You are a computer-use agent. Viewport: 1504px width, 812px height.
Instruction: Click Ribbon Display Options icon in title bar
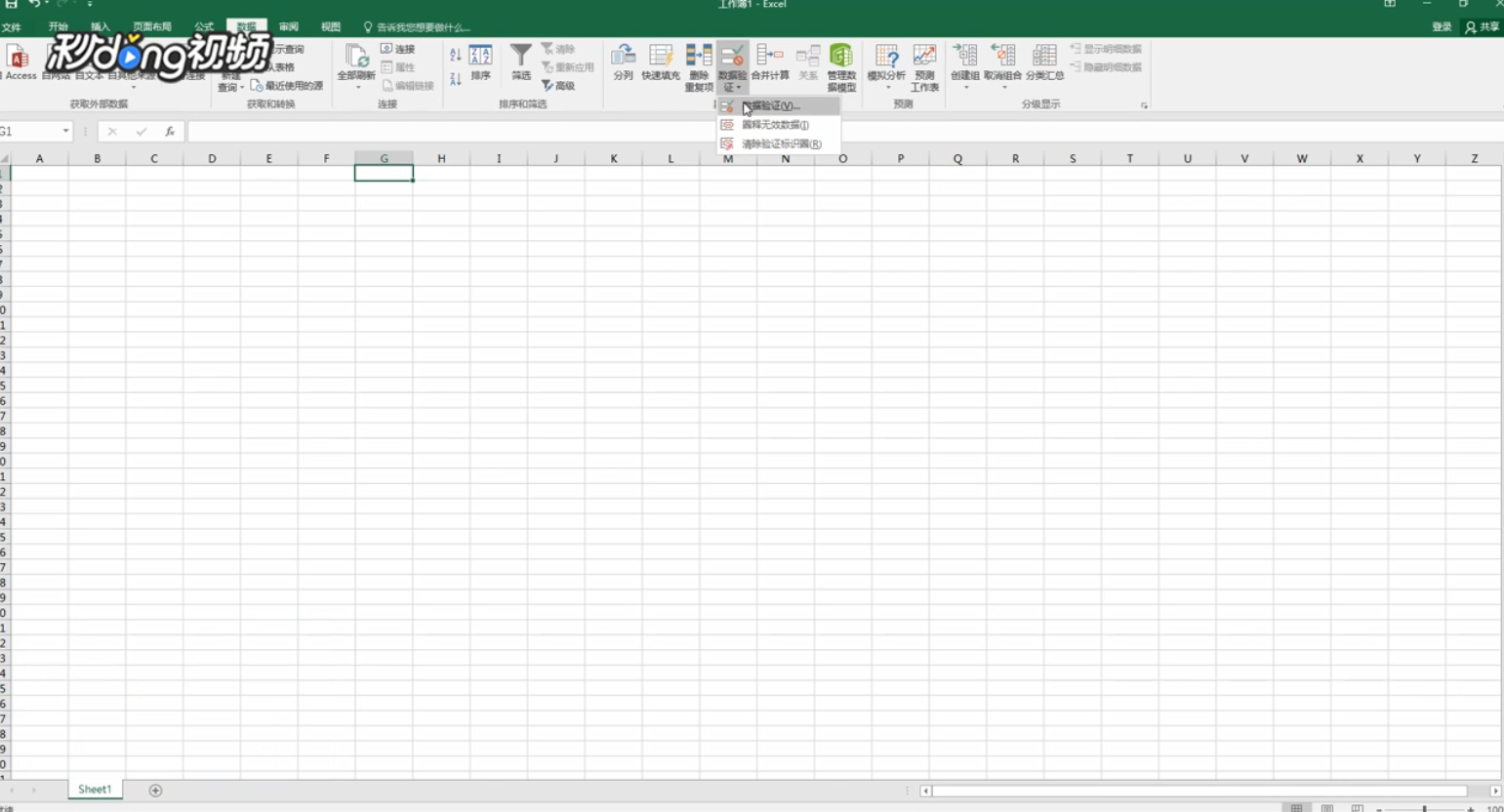pyautogui.click(x=1389, y=5)
